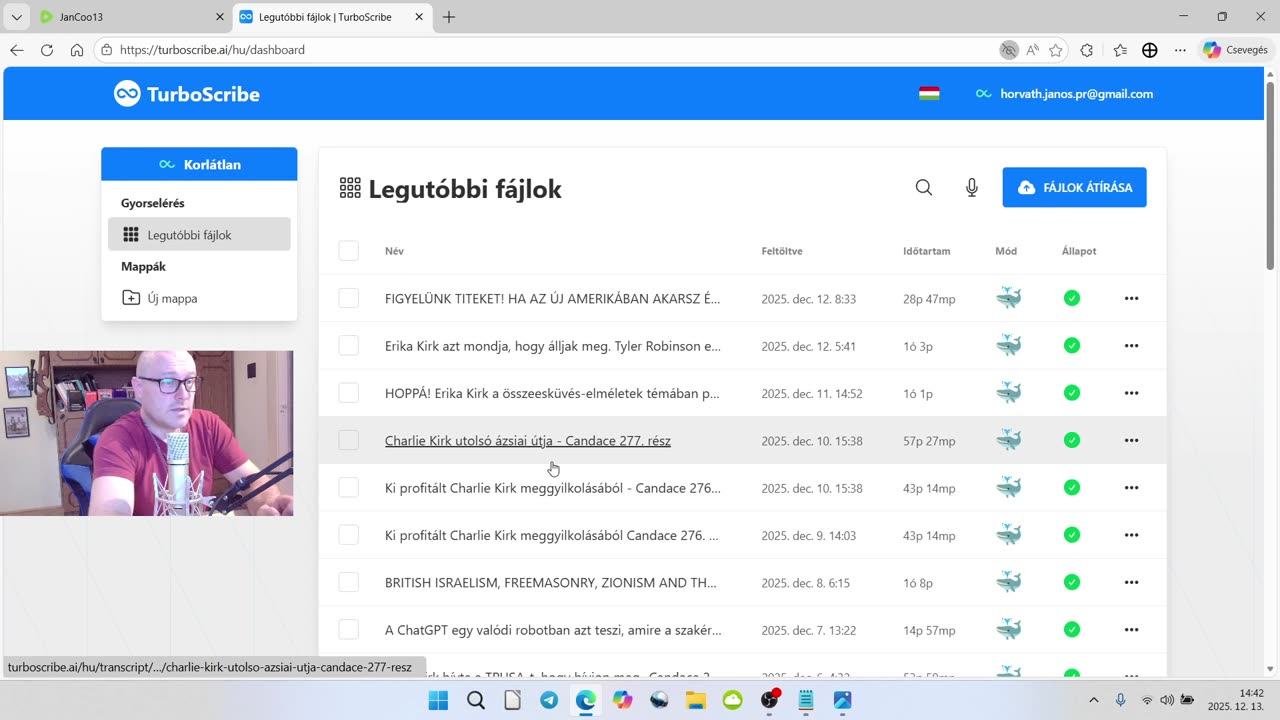Open horvath.janos.pr@gmail.com account link

pyautogui.click(x=1064, y=94)
